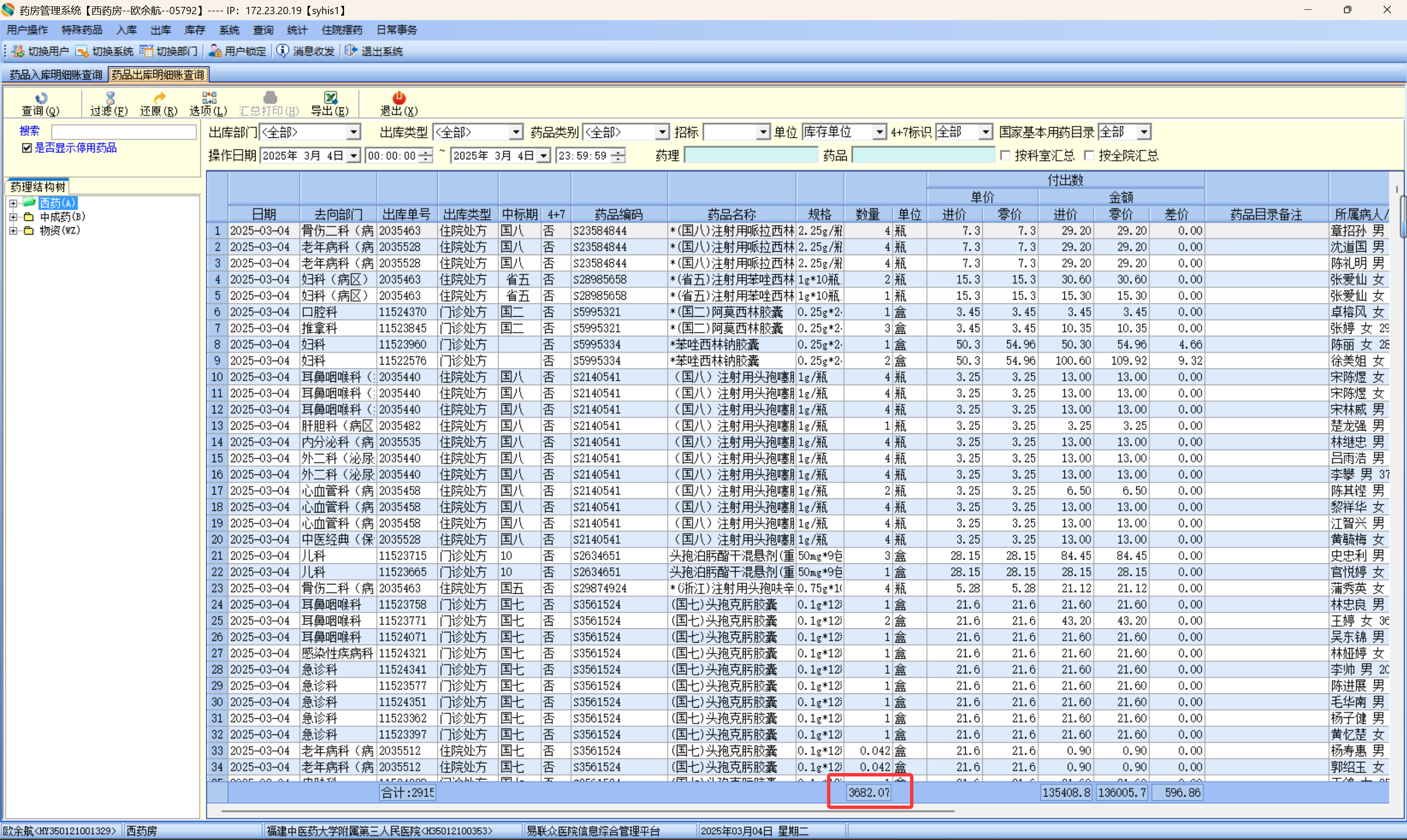The width and height of the screenshot is (1407, 840).
Task: Enable the 按科室汇总 checkbox
Action: pos(1006,156)
